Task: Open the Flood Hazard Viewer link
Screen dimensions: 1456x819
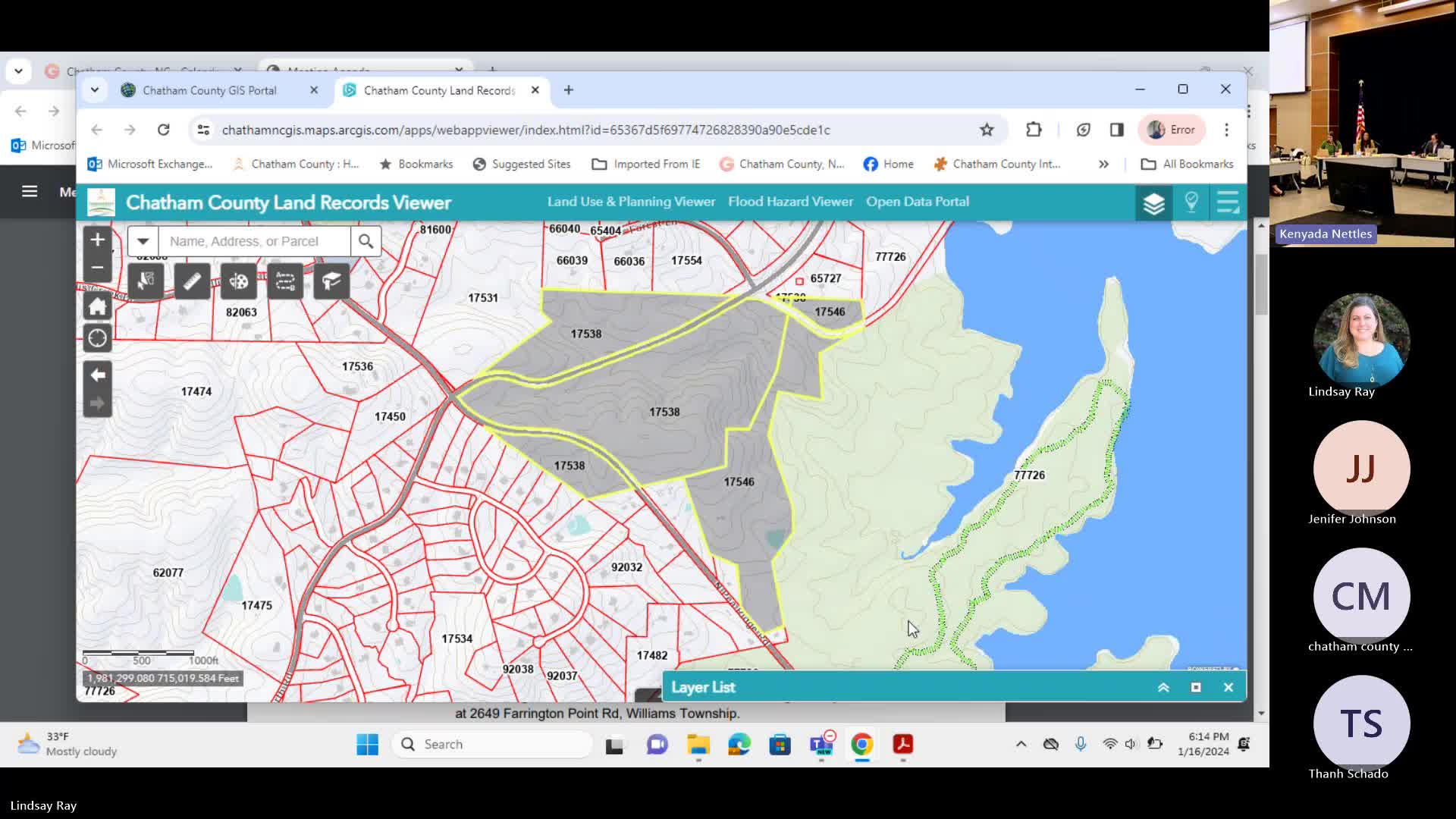Action: click(790, 202)
